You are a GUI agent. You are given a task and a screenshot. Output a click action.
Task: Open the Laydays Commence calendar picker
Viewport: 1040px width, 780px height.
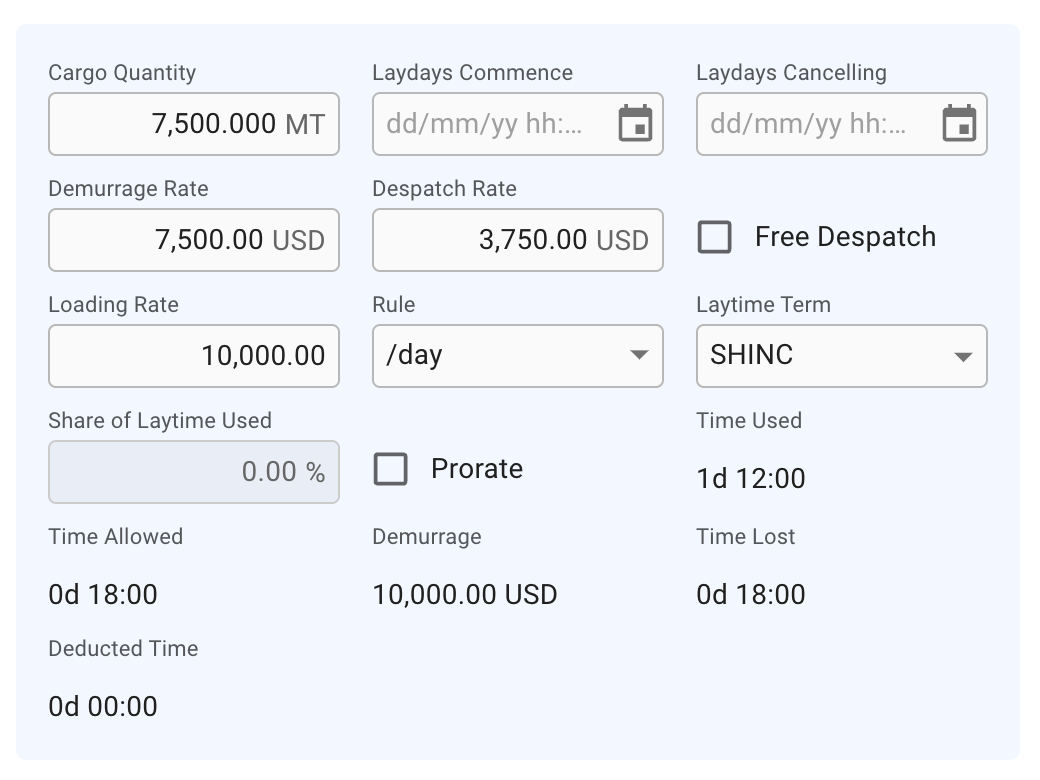coord(635,124)
